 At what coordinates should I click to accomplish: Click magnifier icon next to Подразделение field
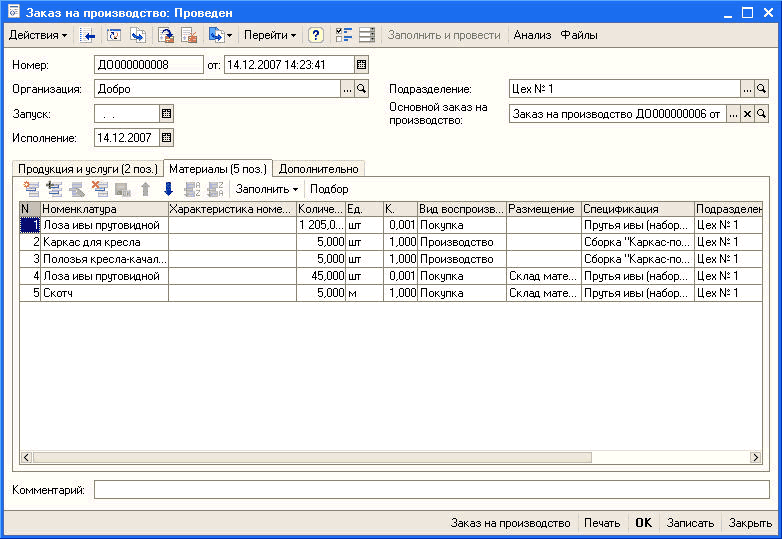pyautogui.click(x=762, y=89)
